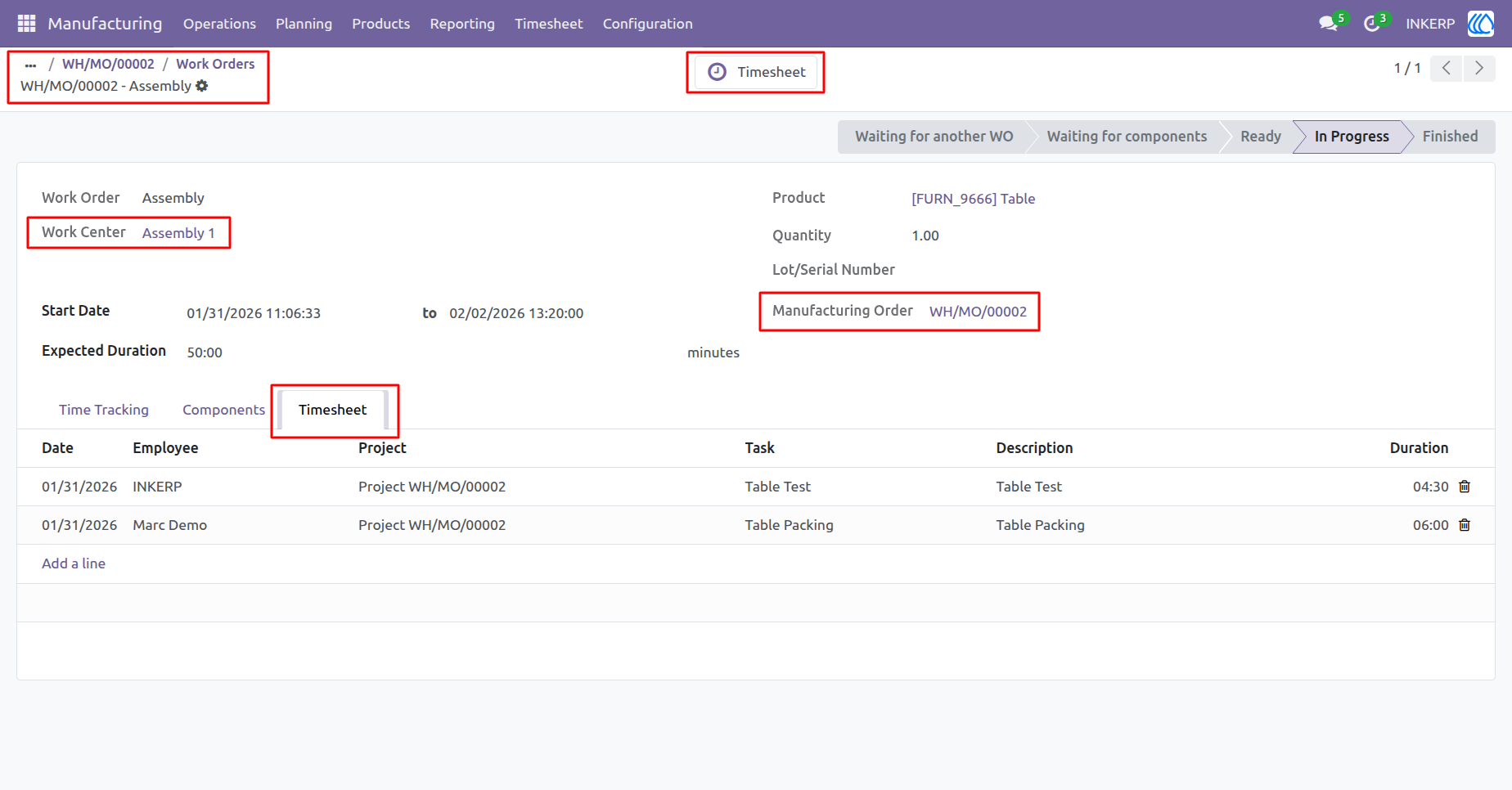Open the Products menu
The height and width of the screenshot is (790, 1512).
coord(381,24)
